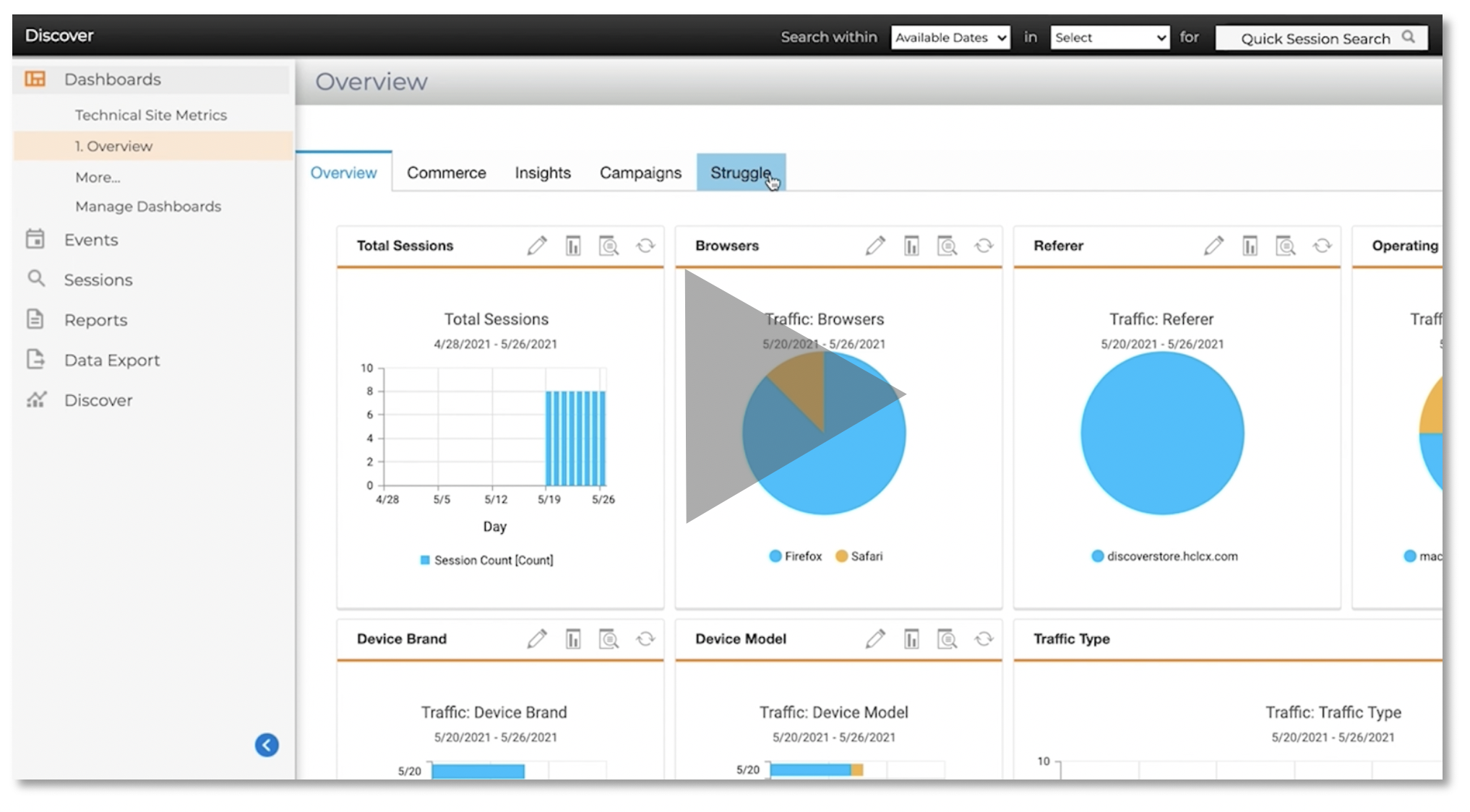1470x812 pixels.
Task: Open chart options on Referer widget
Action: (x=1250, y=246)
